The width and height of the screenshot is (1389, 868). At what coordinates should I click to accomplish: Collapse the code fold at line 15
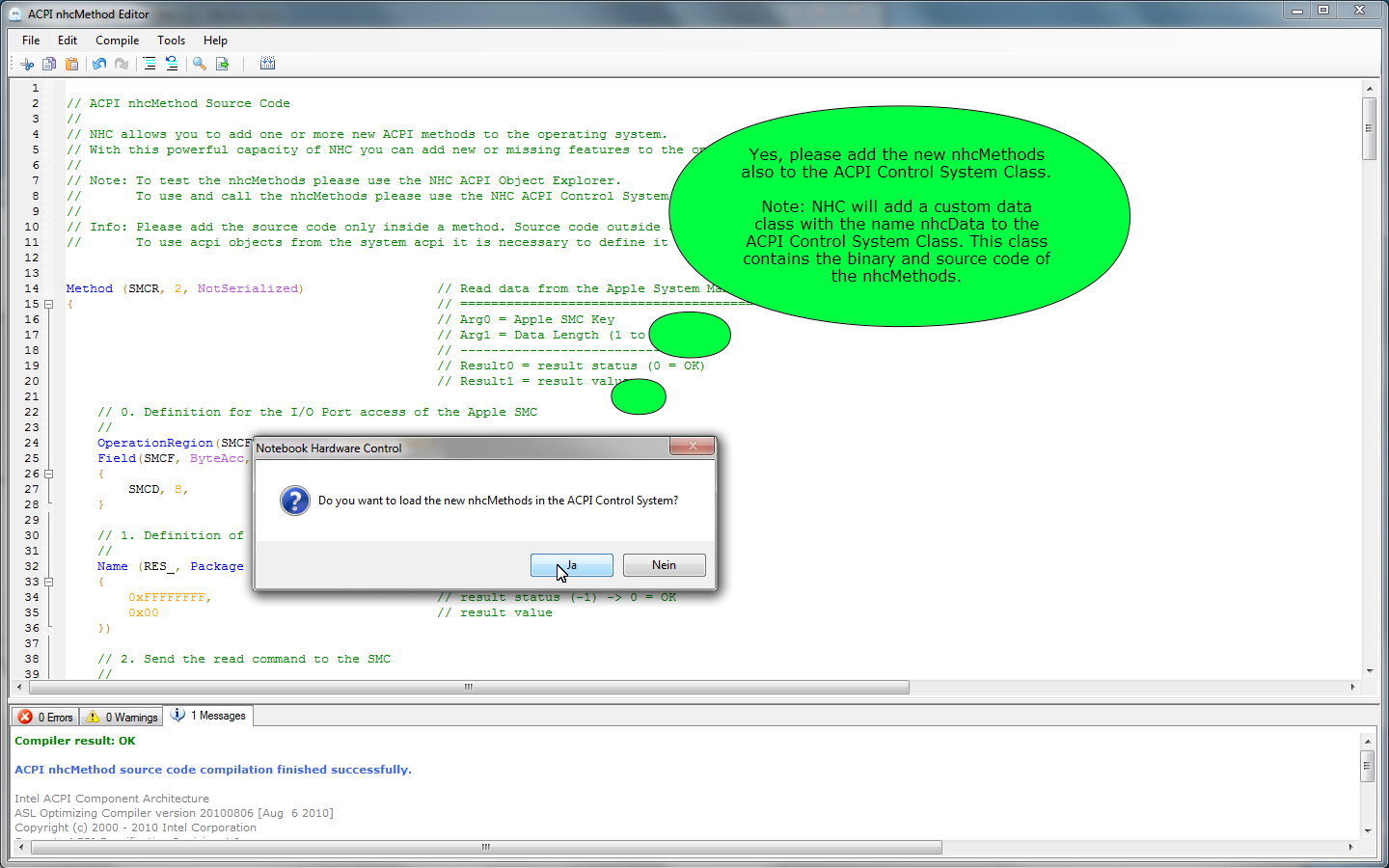tap(48, 304)
